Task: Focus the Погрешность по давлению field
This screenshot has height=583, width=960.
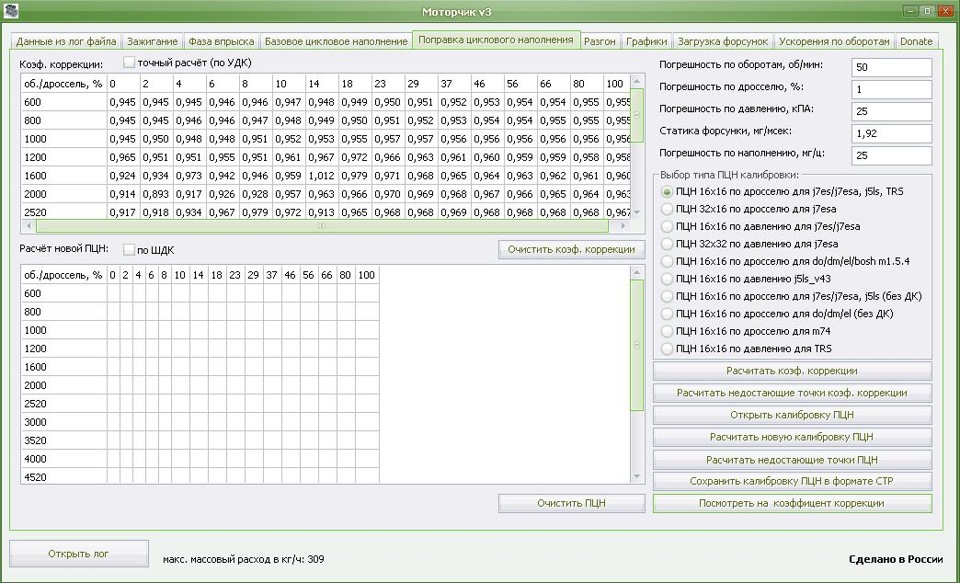Action: pos(891,111)
